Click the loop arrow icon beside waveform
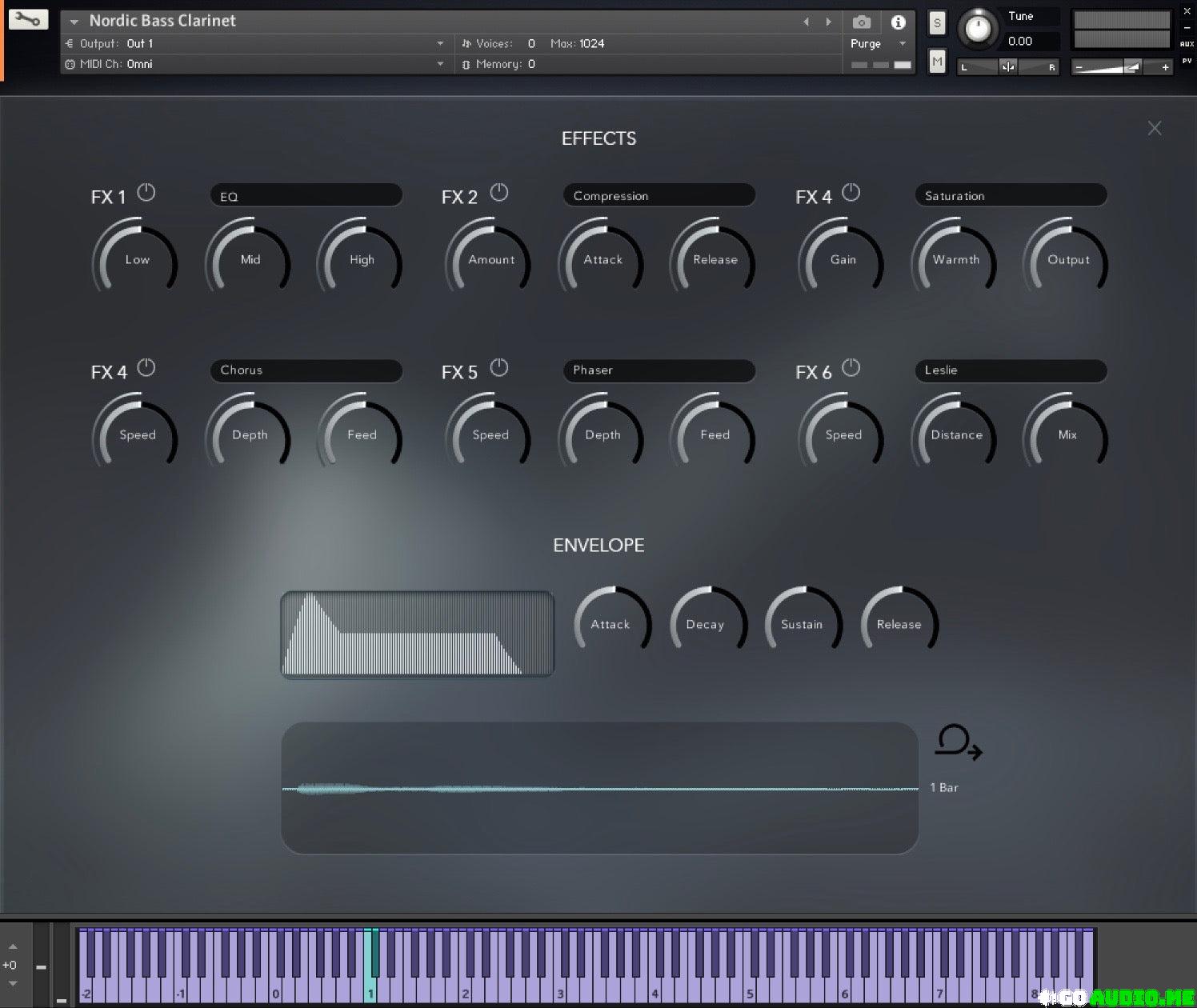The height and width of the screenshot is (1008, 1197). pos(958,742)
